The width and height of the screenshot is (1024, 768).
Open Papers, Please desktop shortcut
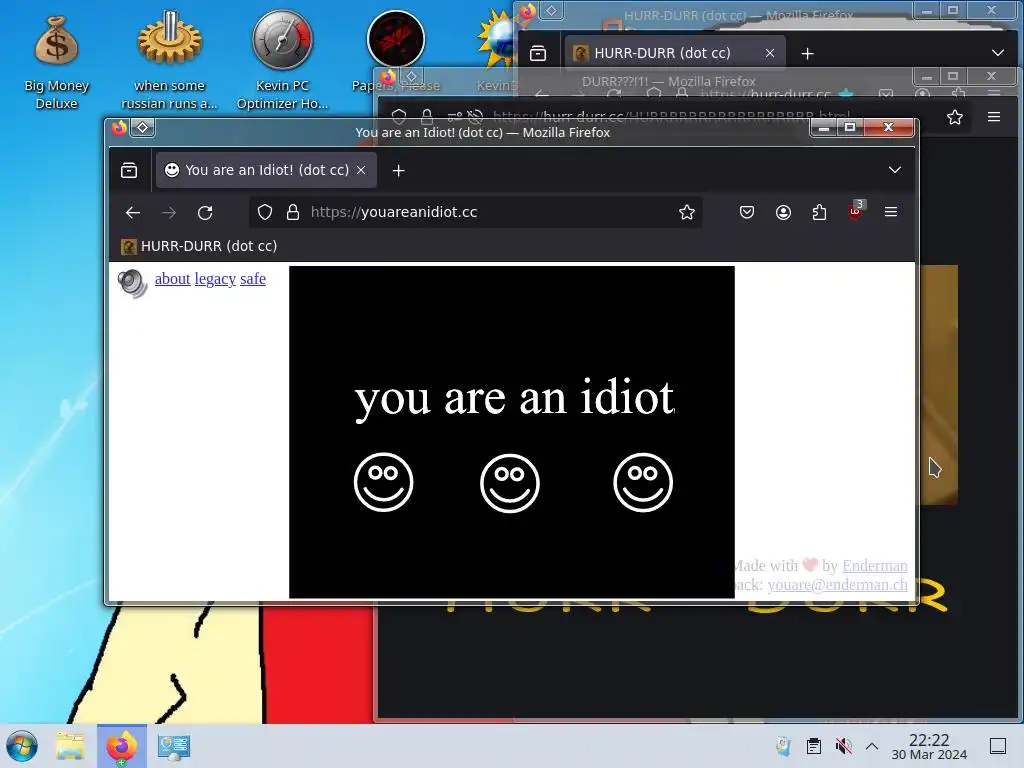pyautogui.click(x=394, y=52)
